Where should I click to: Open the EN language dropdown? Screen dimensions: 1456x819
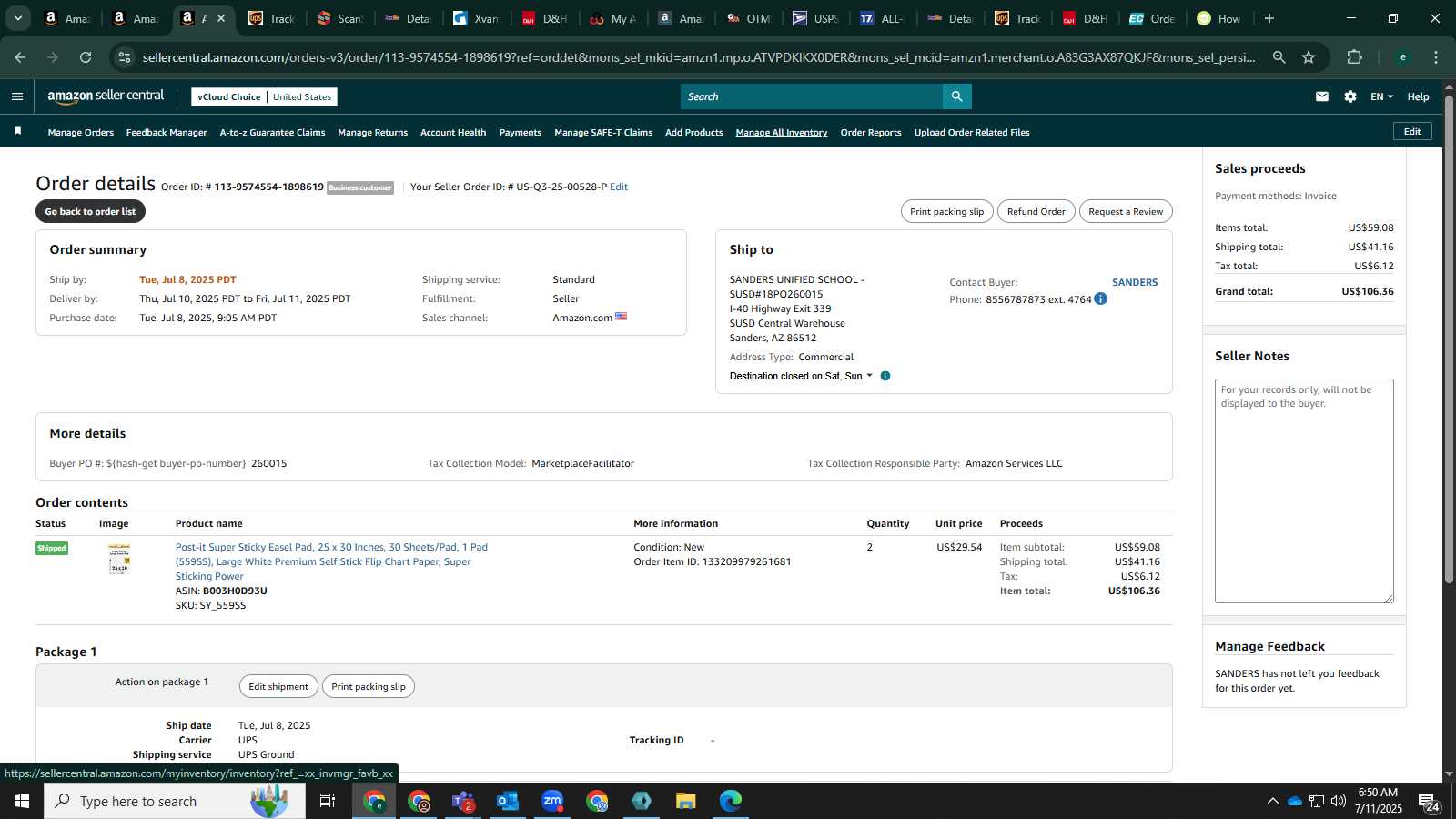(x=1381, y=96)
